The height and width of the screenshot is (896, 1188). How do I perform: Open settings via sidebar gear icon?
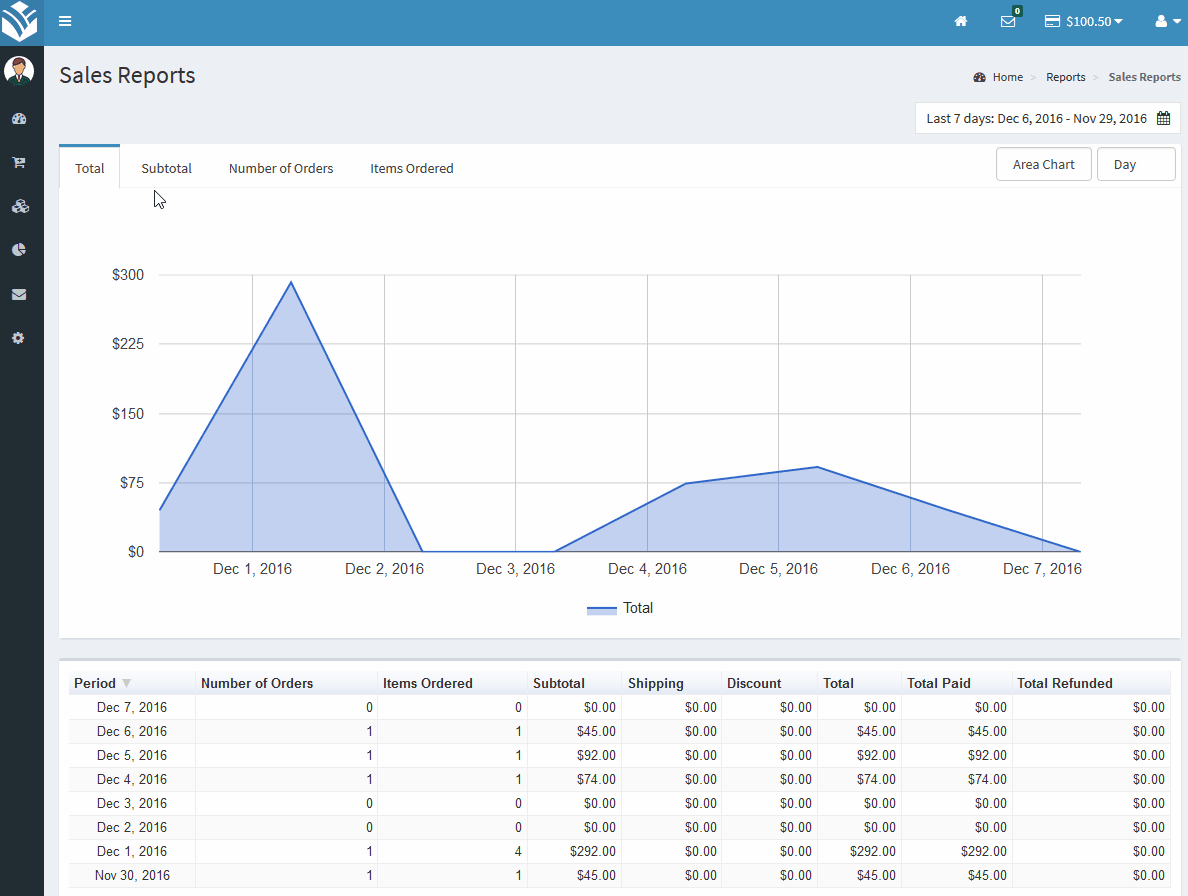[x=18, y=338]
